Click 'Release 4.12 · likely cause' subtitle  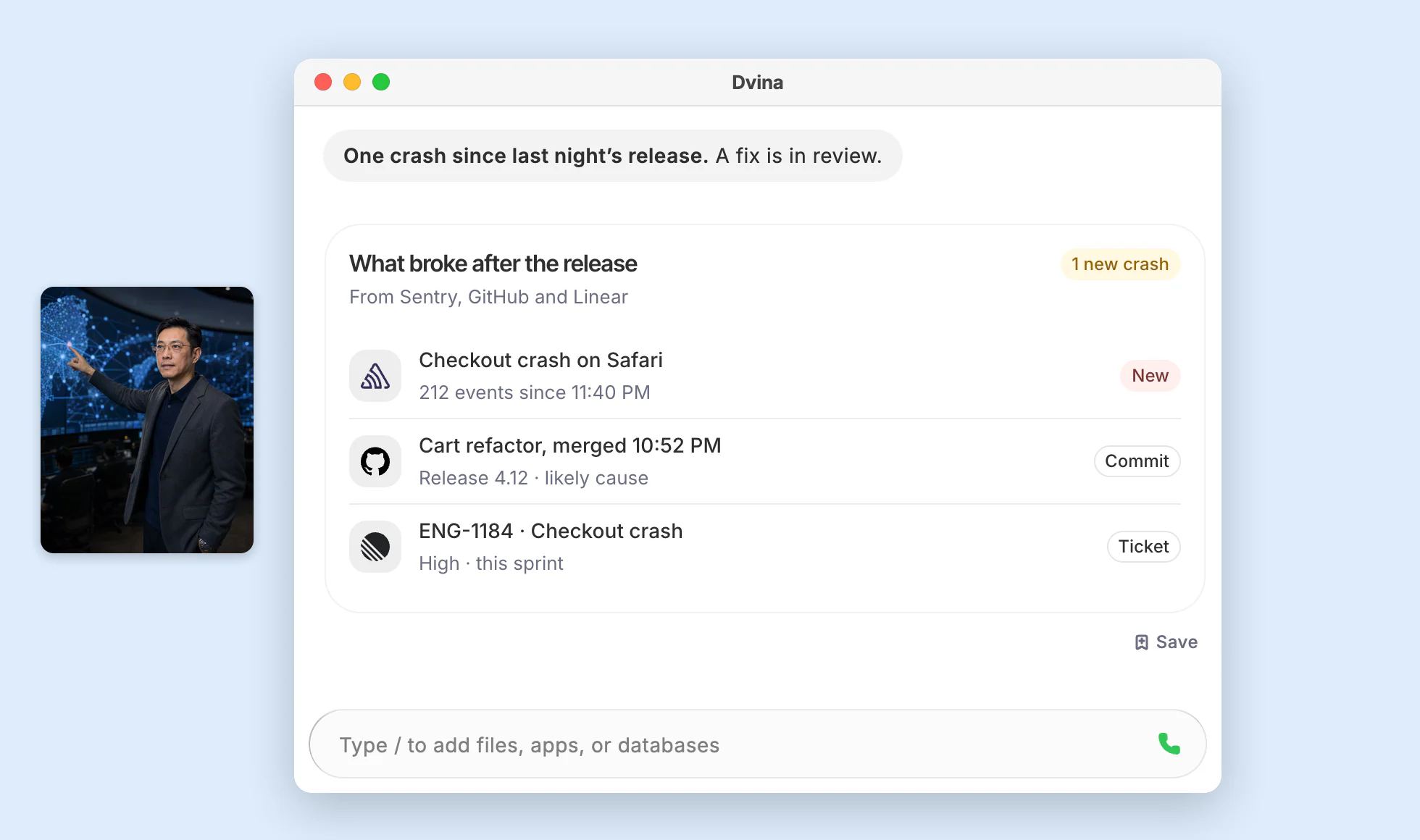point(533,478)
